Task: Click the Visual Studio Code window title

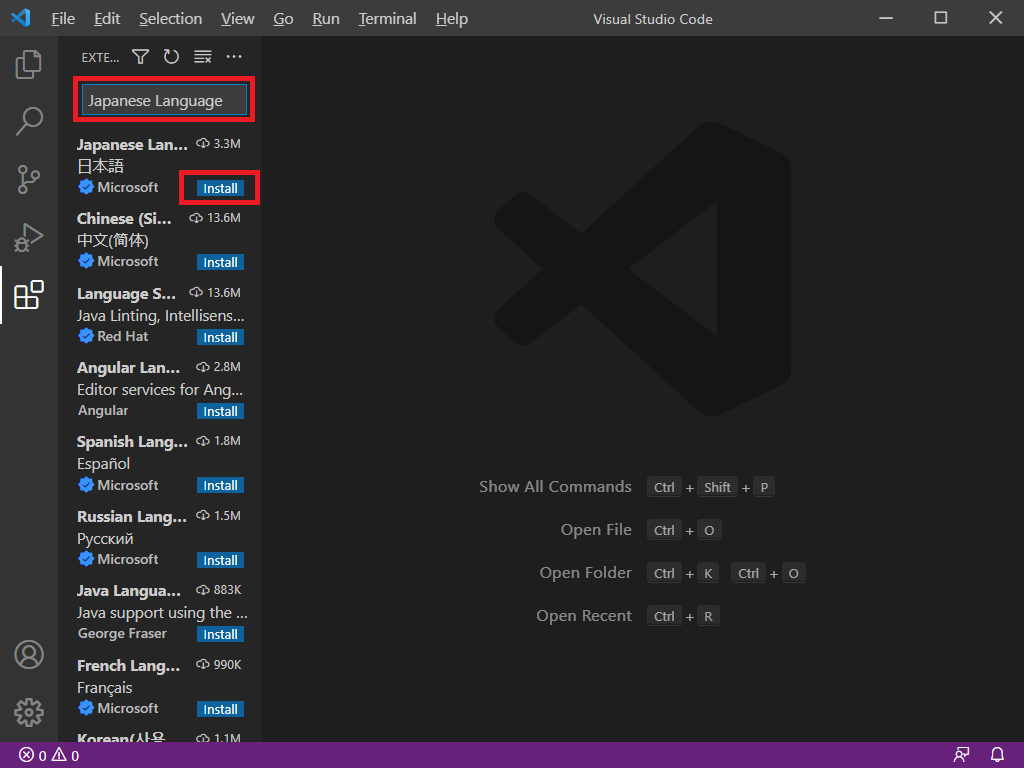Action: click(652, 19)
